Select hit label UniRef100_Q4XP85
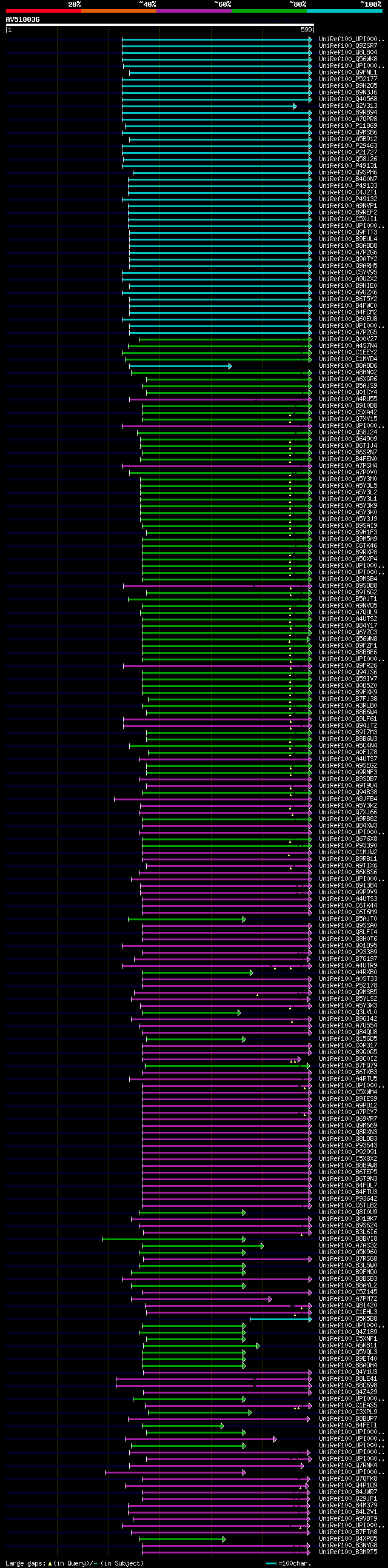Screen dimensions: 388x1568 click(x=348, y=1540)
